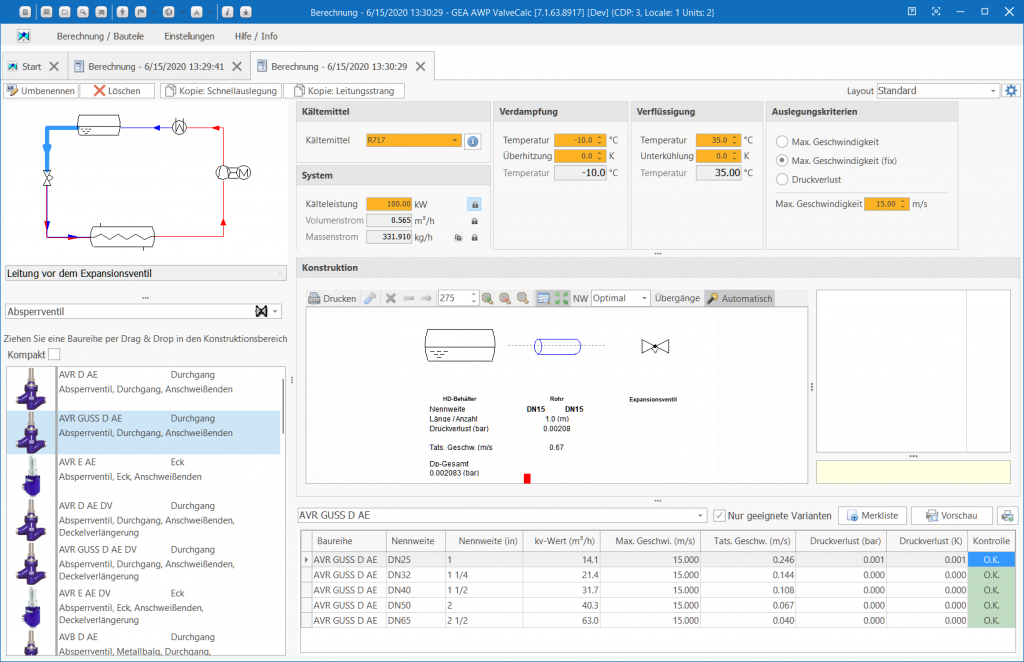This screenshot has width=1024, height=662.
Task: Click the printer icon right of Vorschau
Action: [1008, 516]
